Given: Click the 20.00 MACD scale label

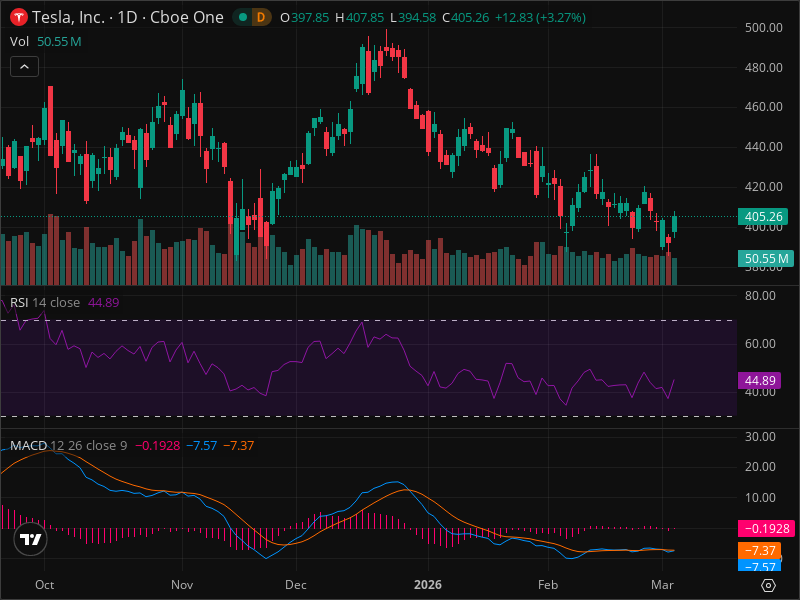Looking at the screenshot, I should (760, 467).
